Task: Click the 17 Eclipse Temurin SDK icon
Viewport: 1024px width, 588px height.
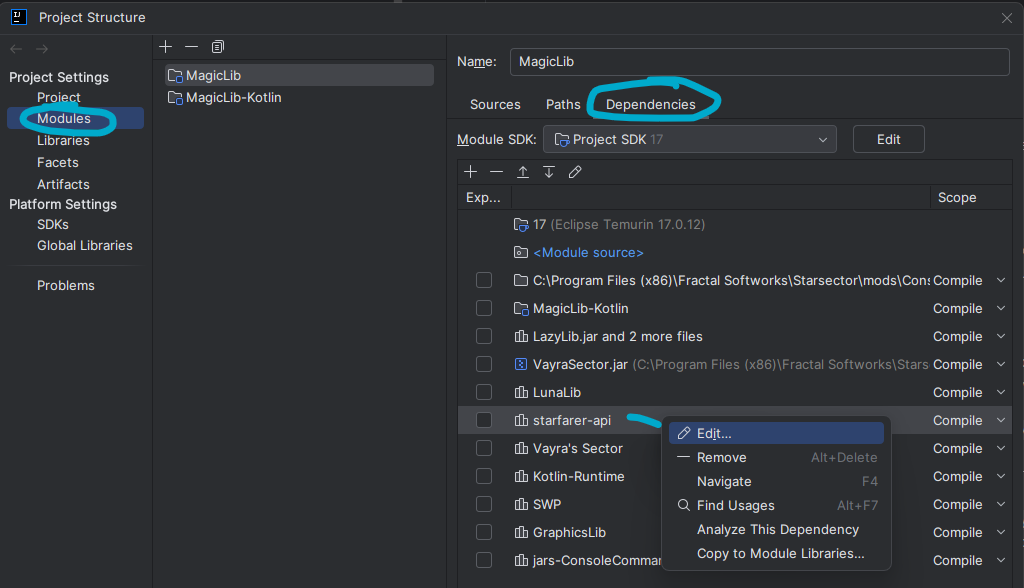Action: (x=520, y=225)
